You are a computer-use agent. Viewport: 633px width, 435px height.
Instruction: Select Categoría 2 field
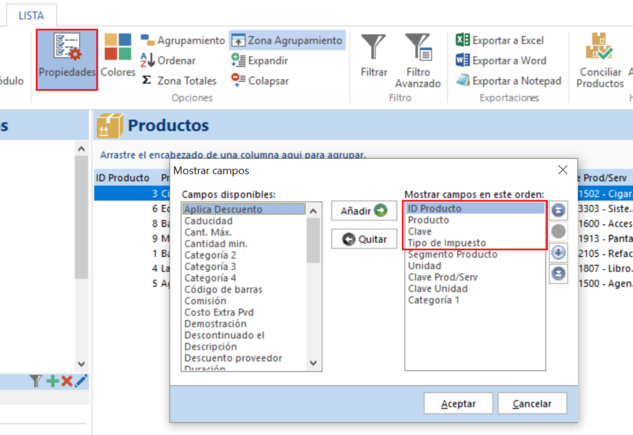pyautogui.click(x=244, y=255)
